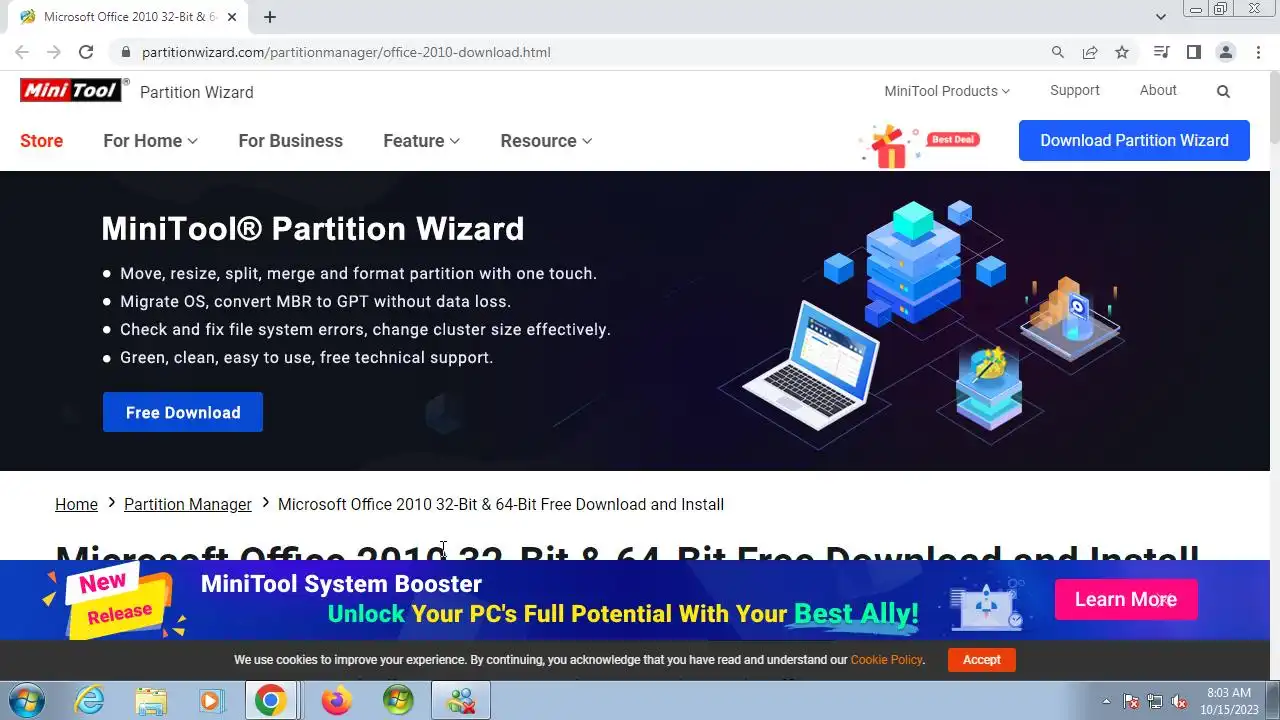Click the taskbar clock showing 8:03 AM
The height and width of the screenshot is (720, 1280).
tap(1229, 700)
